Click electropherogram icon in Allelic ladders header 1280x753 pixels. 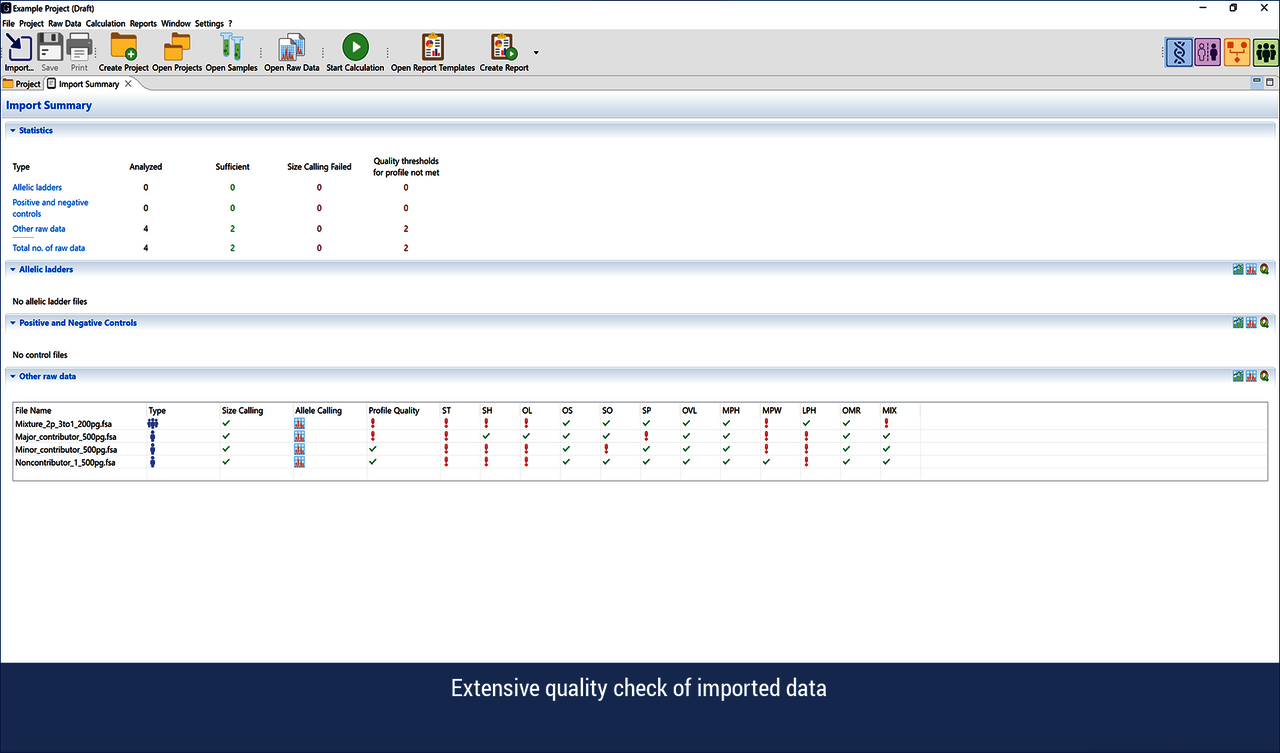click(x=1251, y=269)
